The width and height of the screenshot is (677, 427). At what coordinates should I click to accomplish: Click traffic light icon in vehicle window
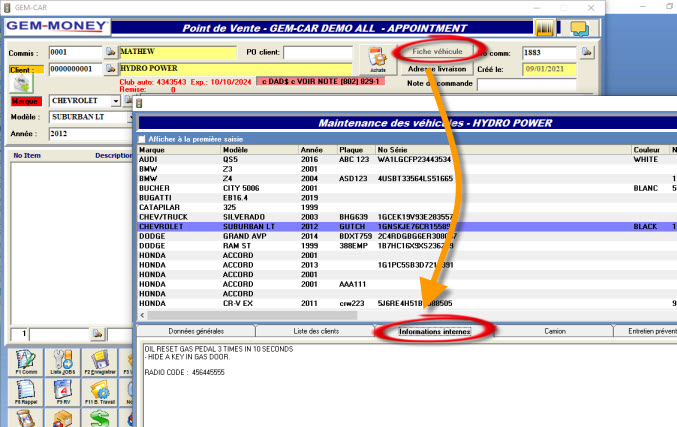(x=139, y=103)
